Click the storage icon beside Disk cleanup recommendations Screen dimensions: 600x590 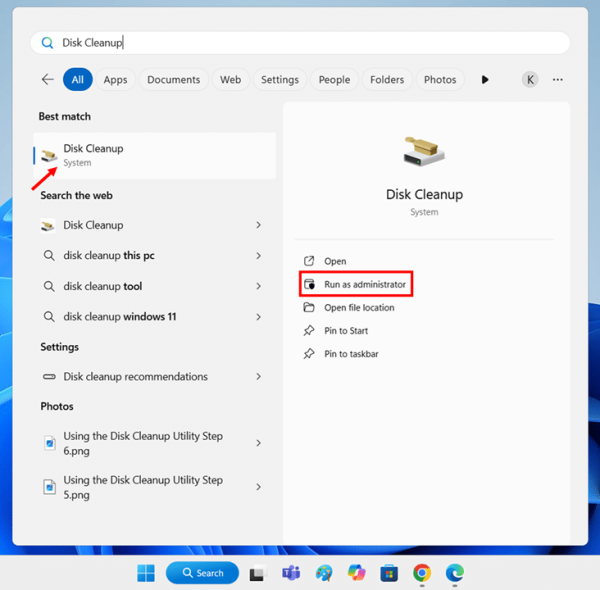pos(49,376)
